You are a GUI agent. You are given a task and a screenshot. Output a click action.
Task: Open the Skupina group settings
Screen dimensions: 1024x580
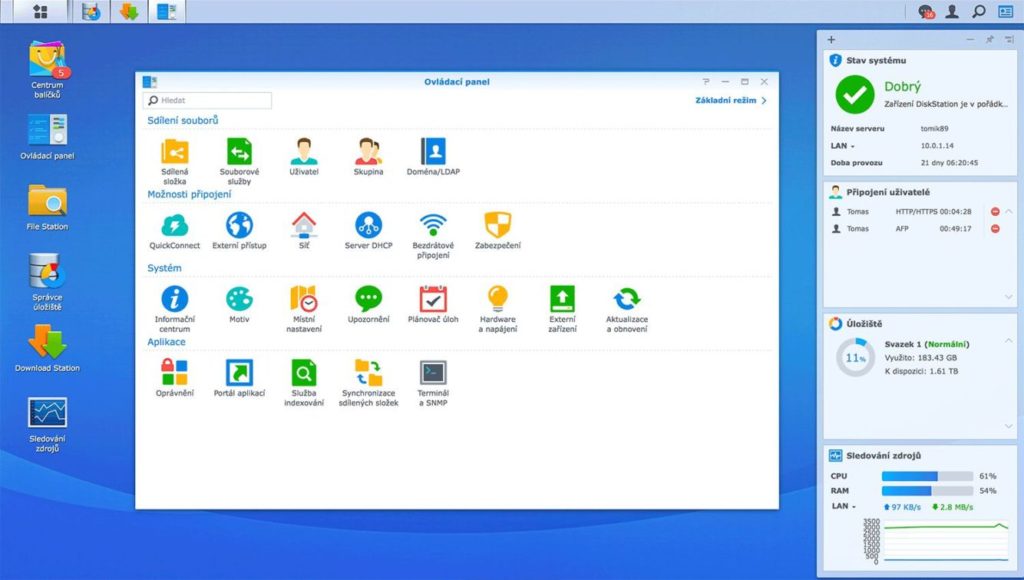[368, 157]
